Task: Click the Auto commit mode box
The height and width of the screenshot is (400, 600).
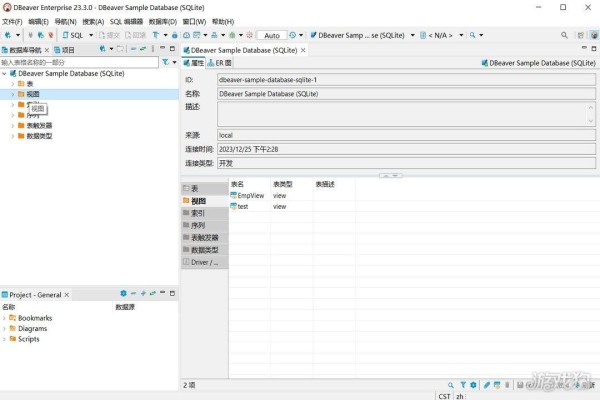Action: [272, 36]
